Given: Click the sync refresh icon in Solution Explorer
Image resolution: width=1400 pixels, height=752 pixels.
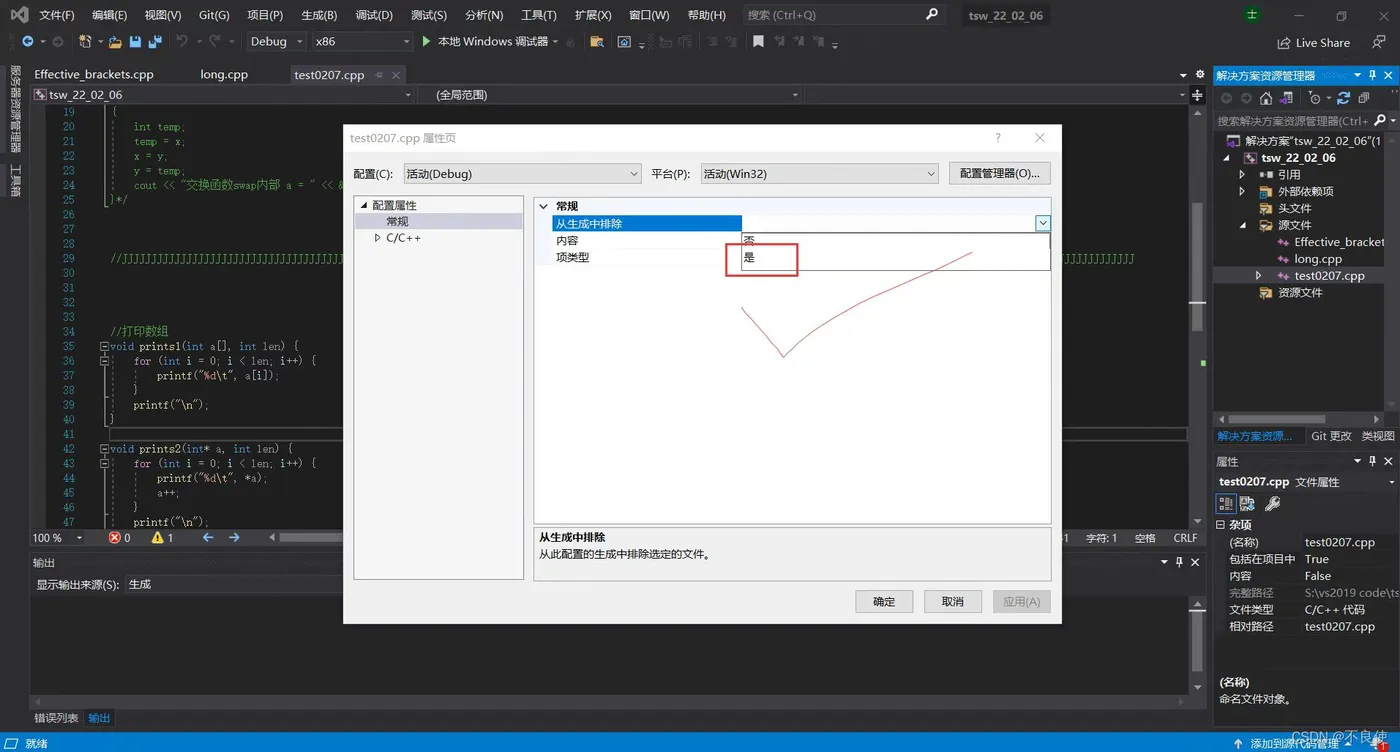Looking at the screenshot, I should [1344, 98].
